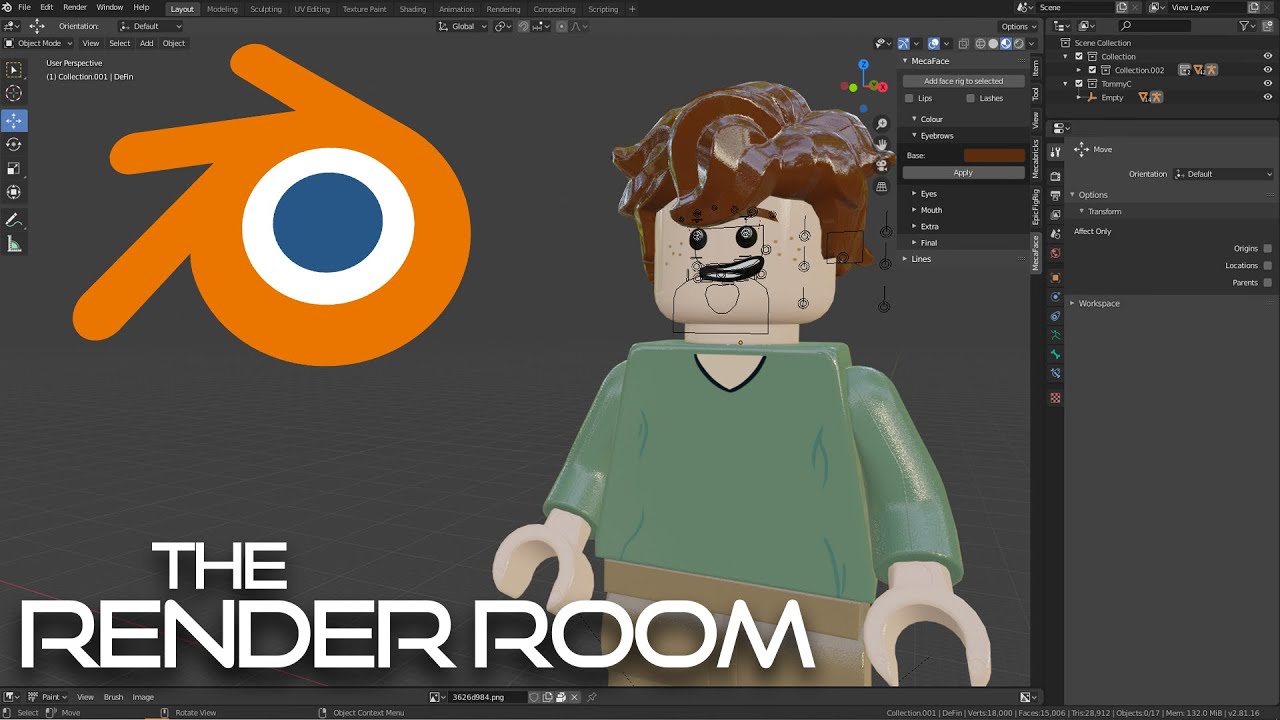This screenshot has height=720, width=1280.
Task: Toggle X-ray view icon
Action: [964, 43]
